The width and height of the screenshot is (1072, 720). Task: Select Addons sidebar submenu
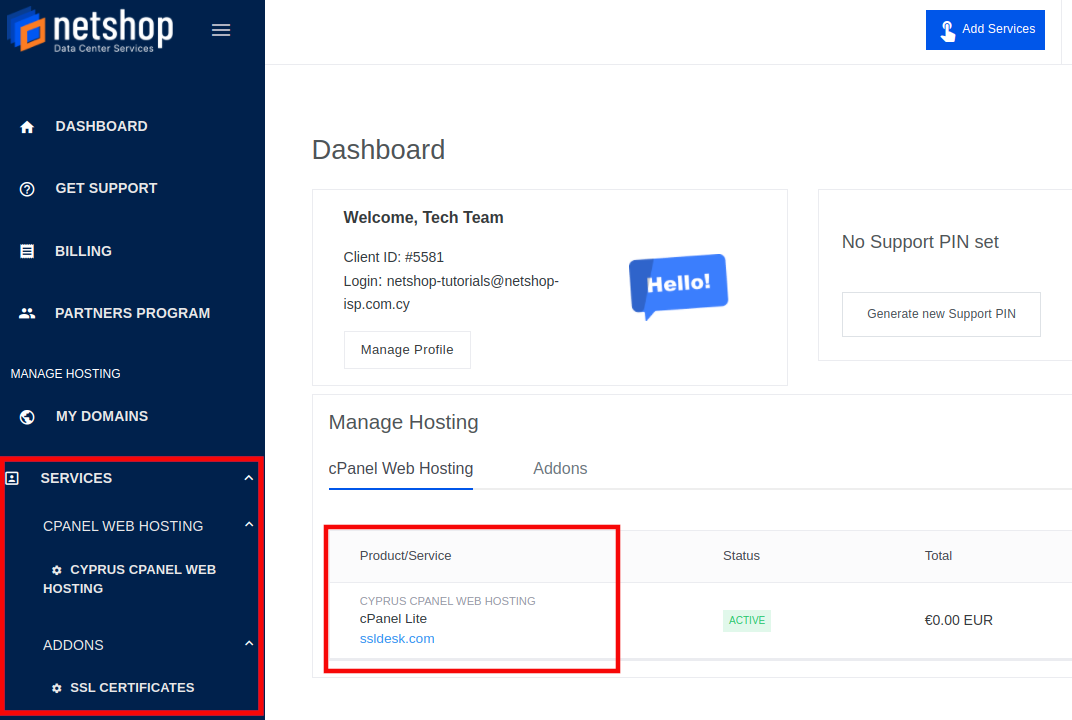click(x=73, y=645)
